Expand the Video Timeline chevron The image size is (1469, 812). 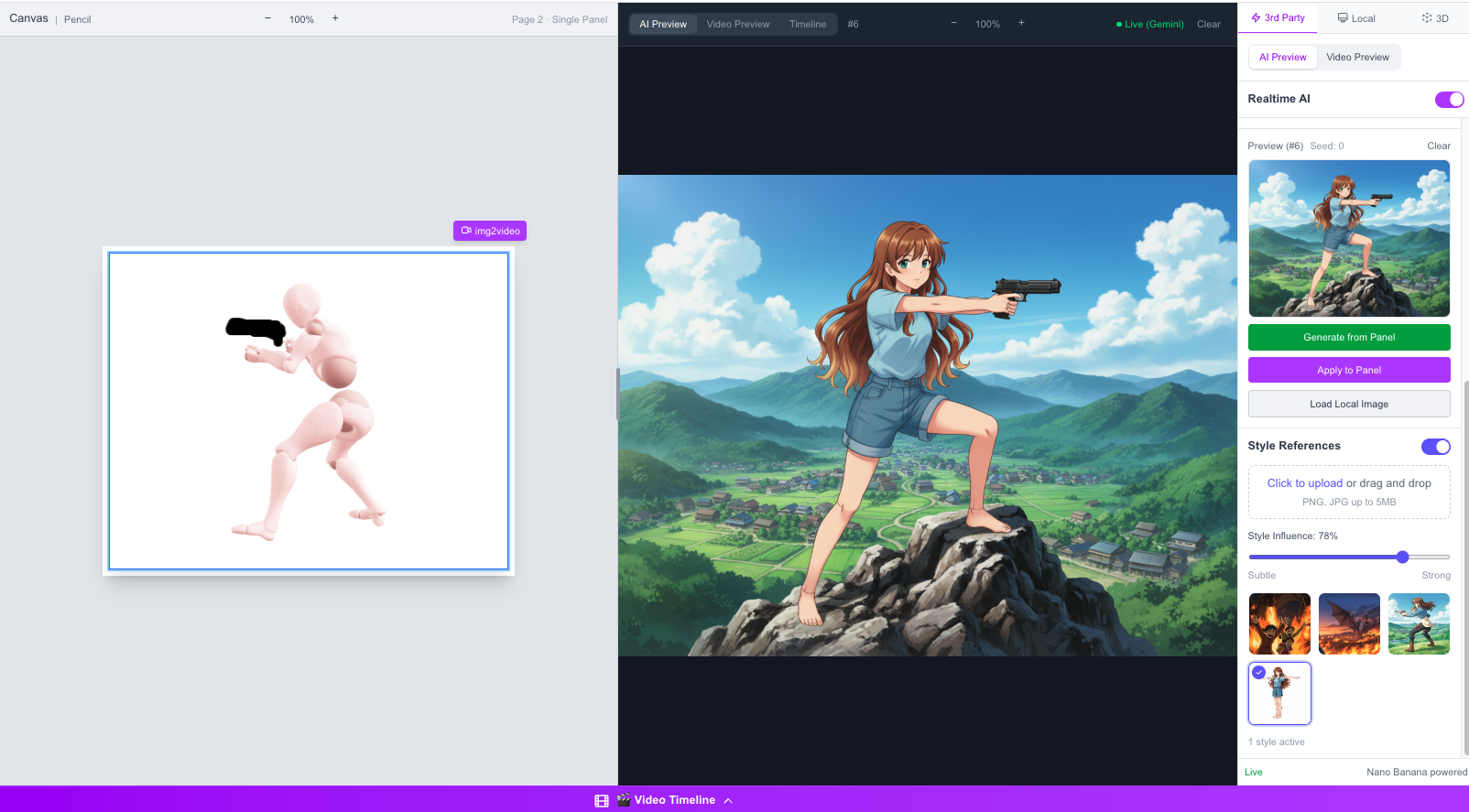[x=728, y=800]
